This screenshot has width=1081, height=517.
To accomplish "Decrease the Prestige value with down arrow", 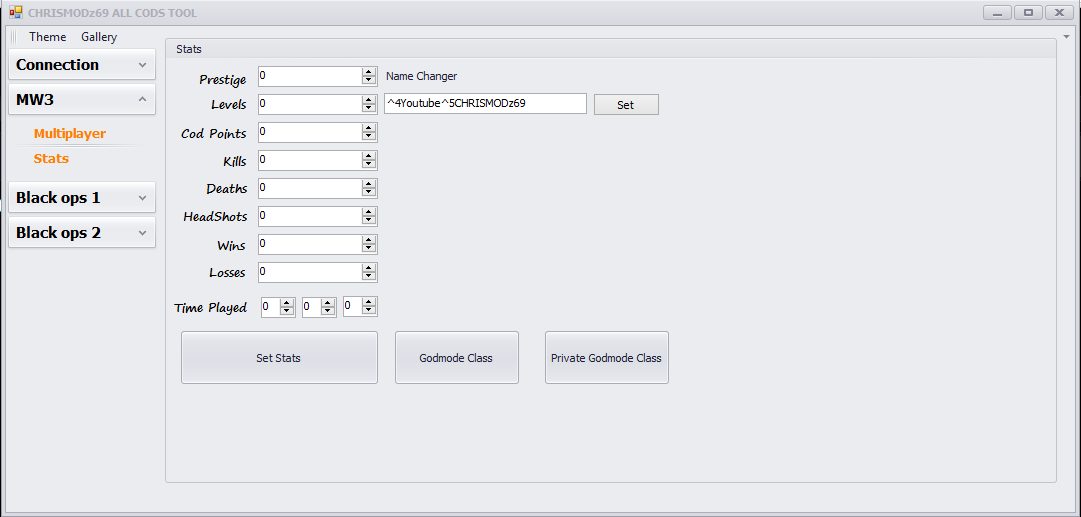I will click(369, 81).
